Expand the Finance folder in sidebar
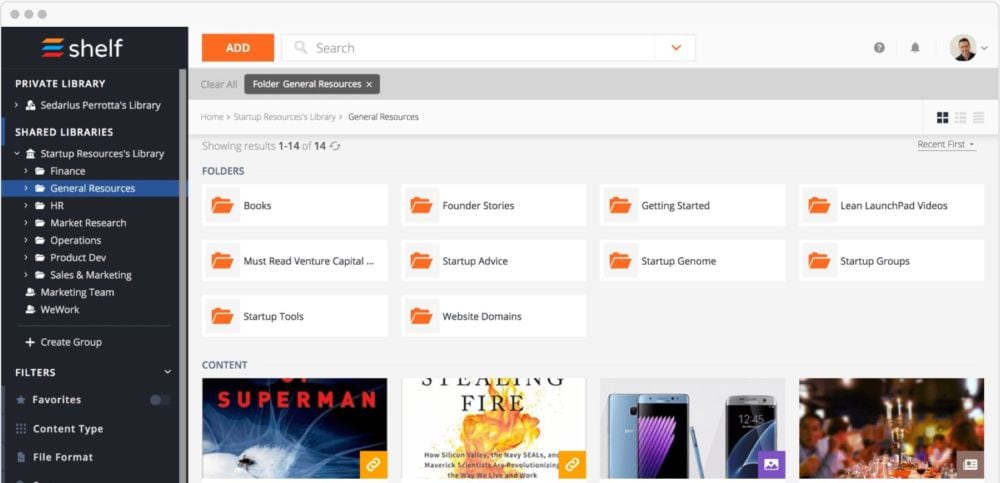The height and width of the screenshot is (483, 1000). [27, 171]
